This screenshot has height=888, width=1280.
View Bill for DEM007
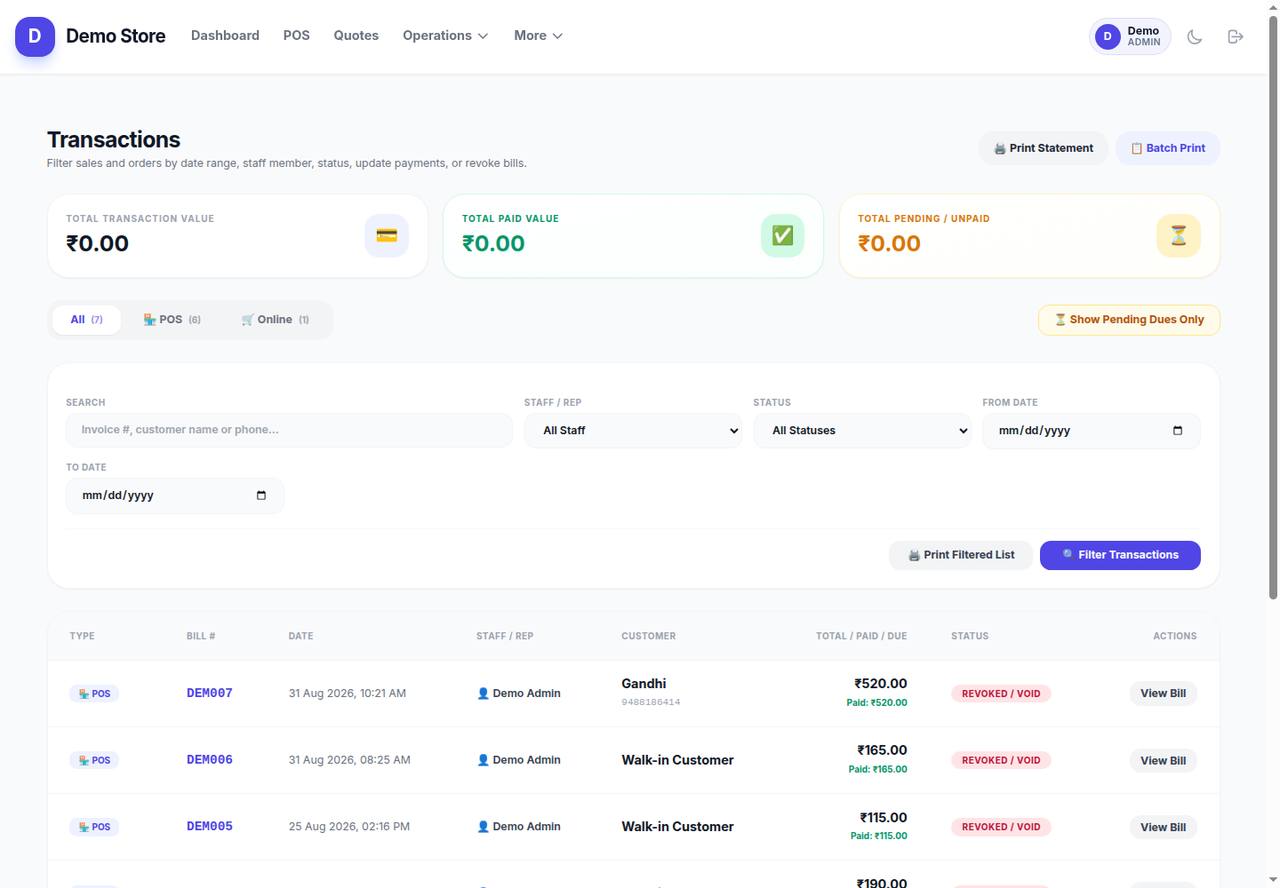point(1163,694)
